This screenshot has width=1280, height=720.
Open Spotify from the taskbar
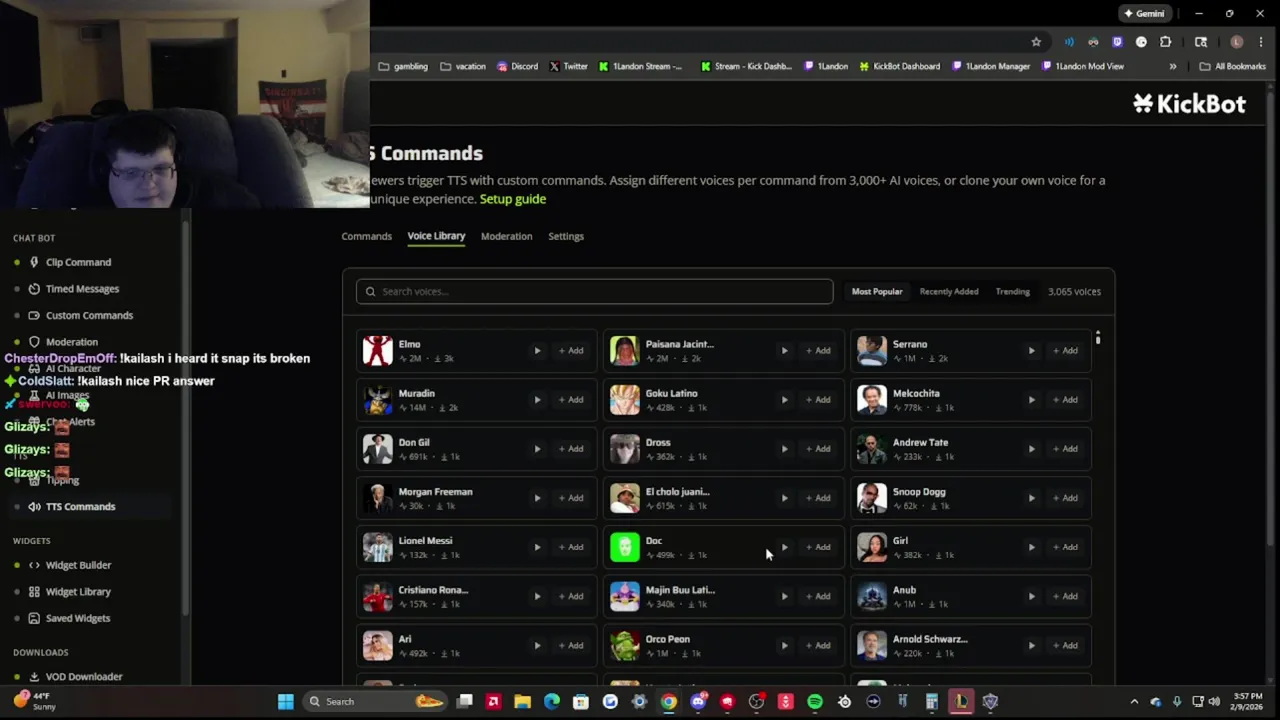(815, 702)
